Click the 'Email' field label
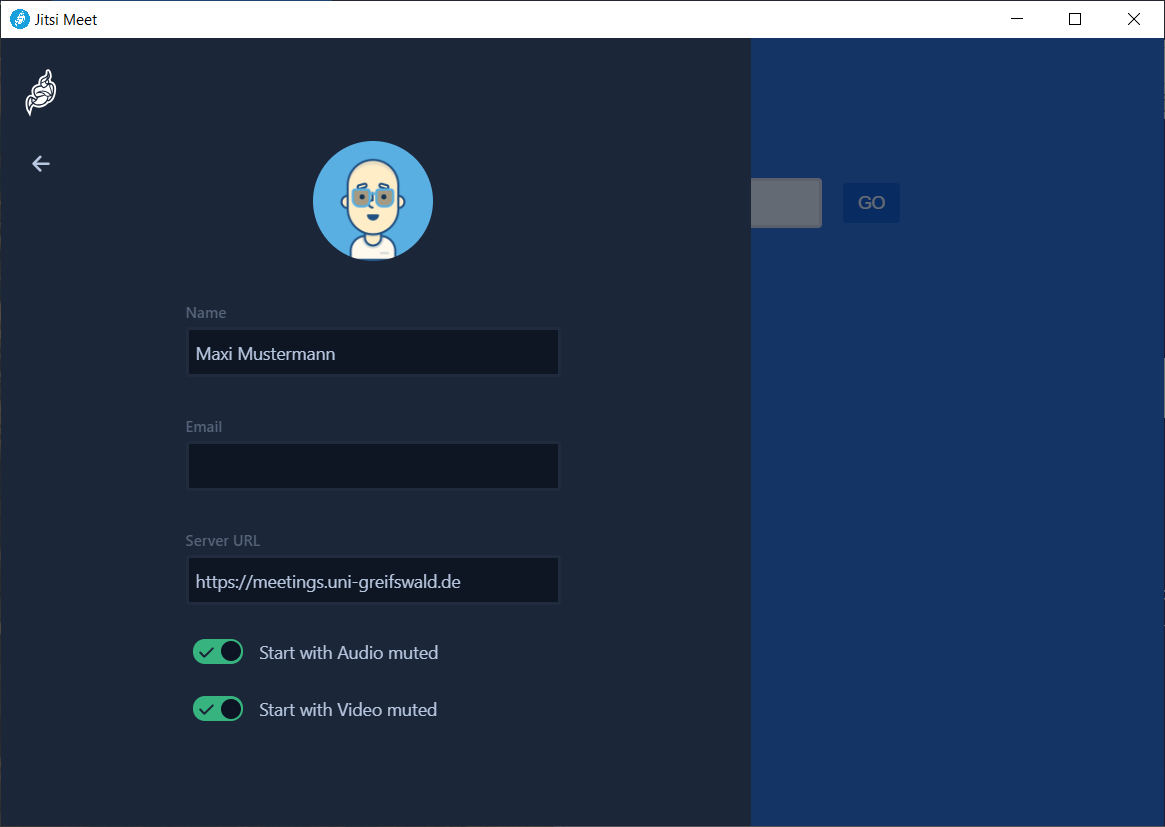 (204, 427)
